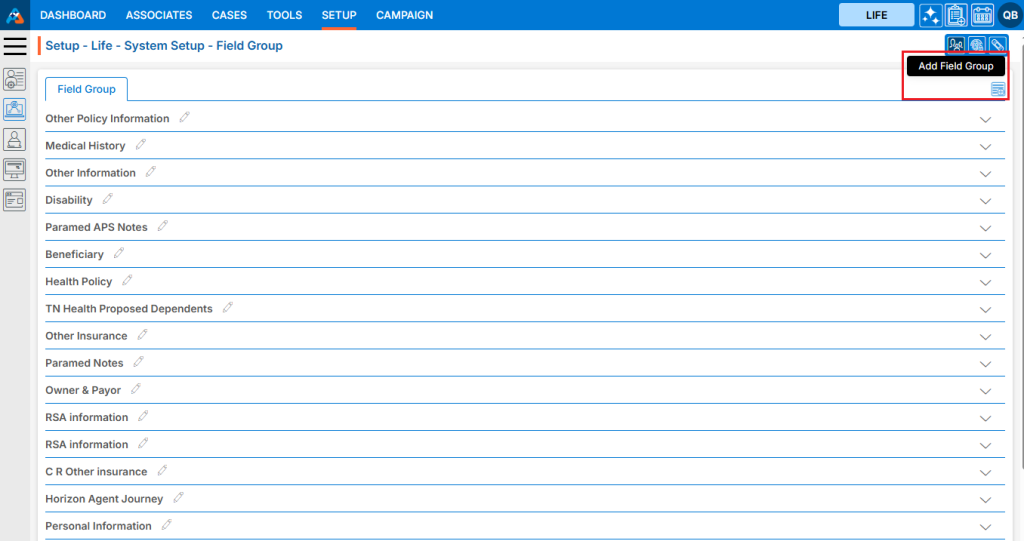Select the Field Group tab
This screenshot has width=1024, height=541.
coord(86,89)
